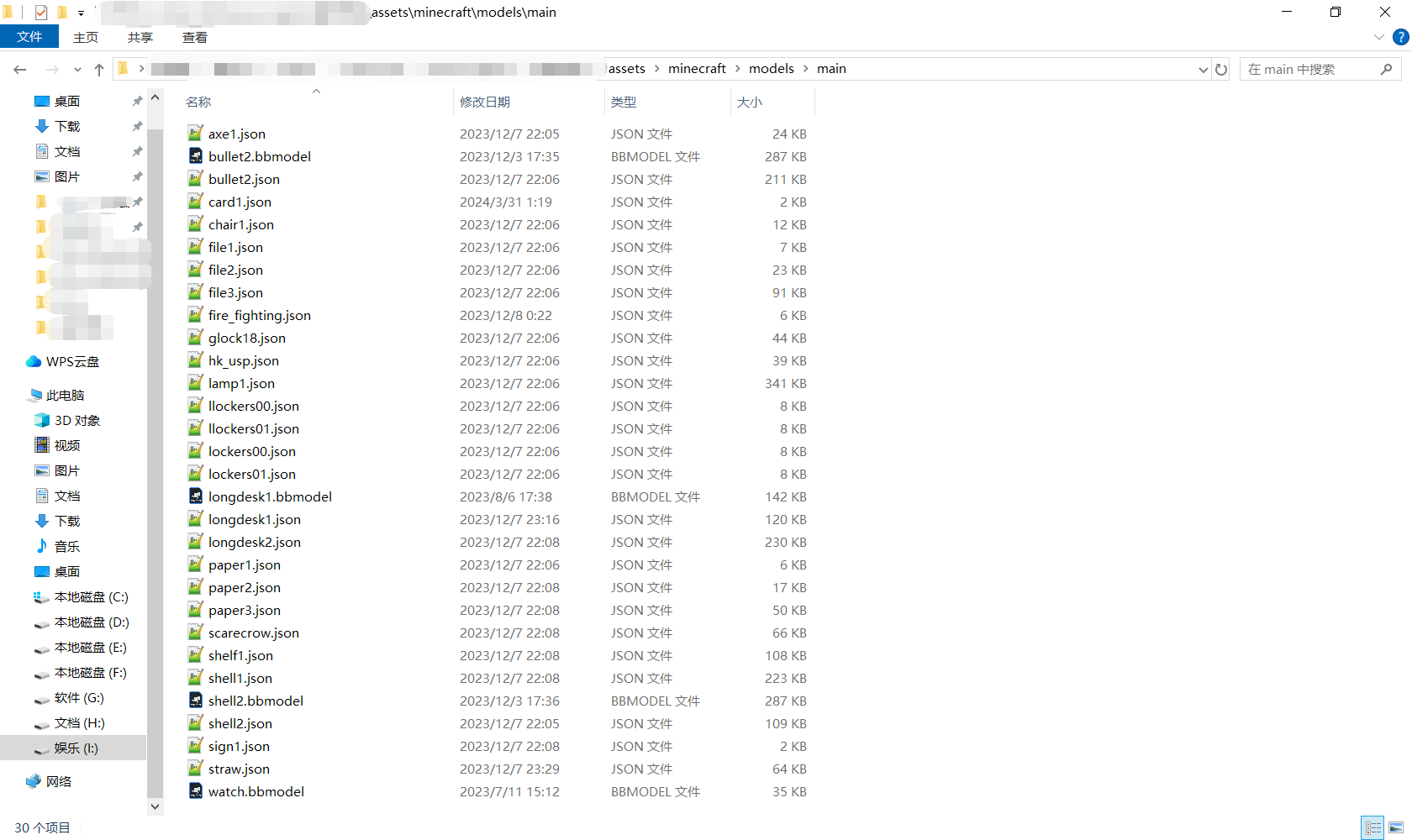Click the Back navigation arrow
1412x840 pixels.
coord(20,70)
